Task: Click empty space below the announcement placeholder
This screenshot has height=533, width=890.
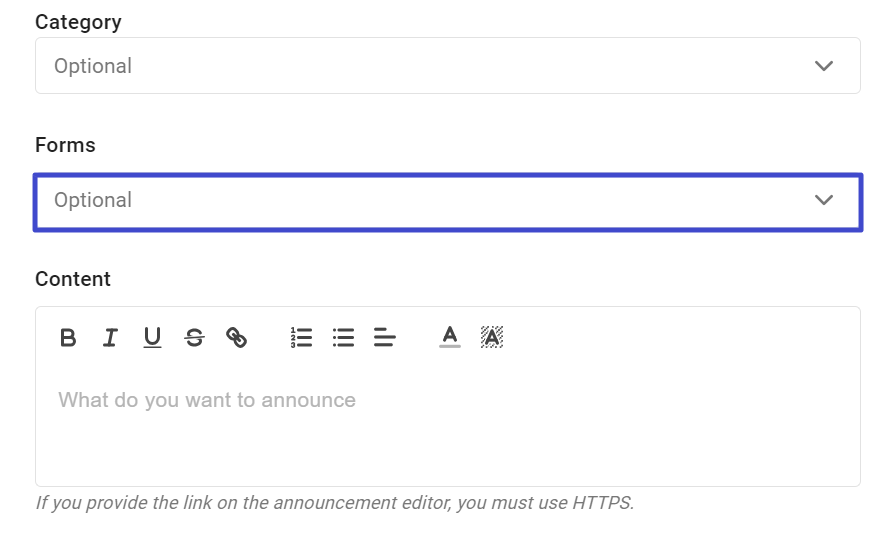Action: pos(448,448)
